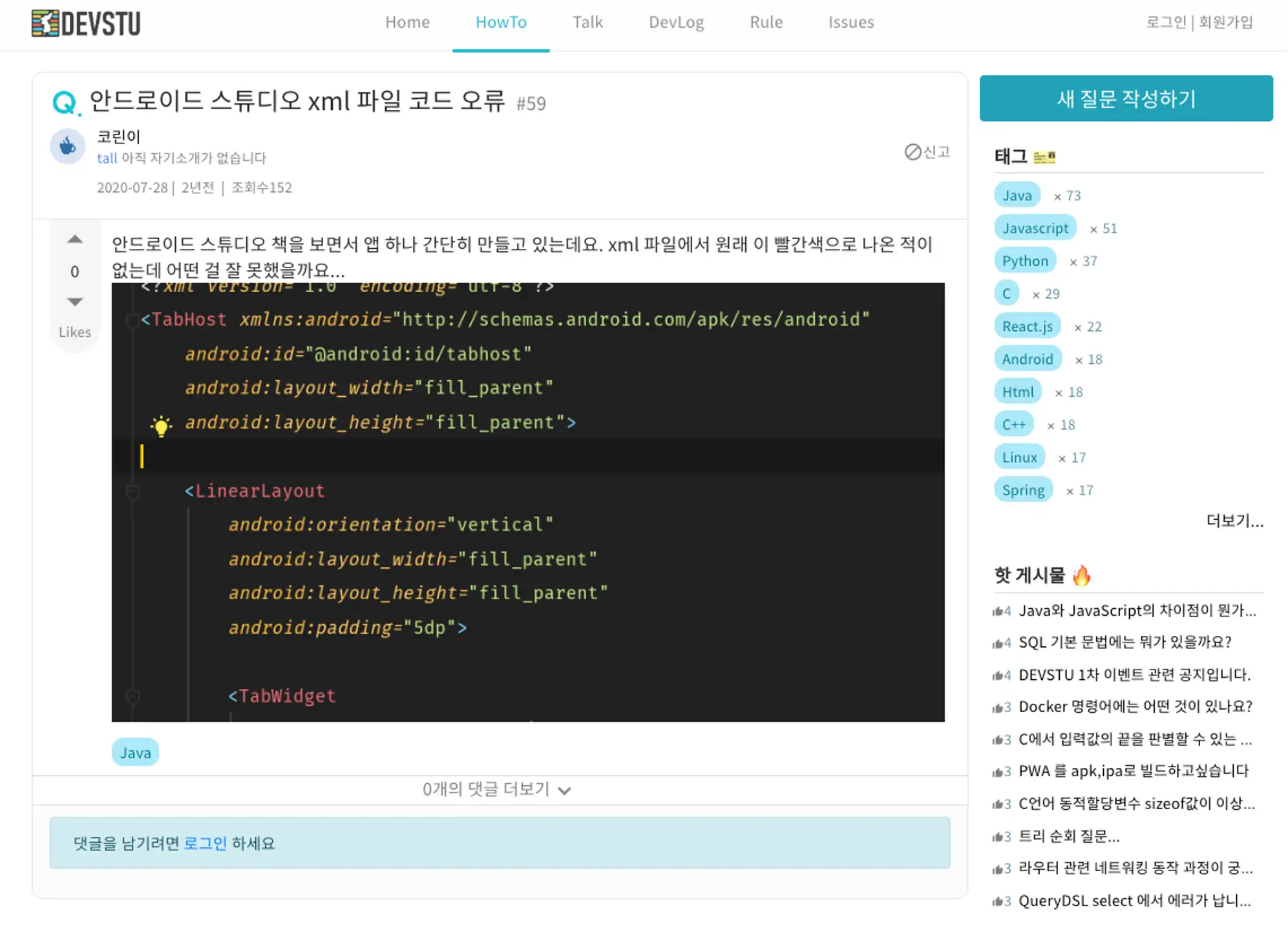Downvote the question with the down arrow

pyautogui.click(x=75, y=302)
